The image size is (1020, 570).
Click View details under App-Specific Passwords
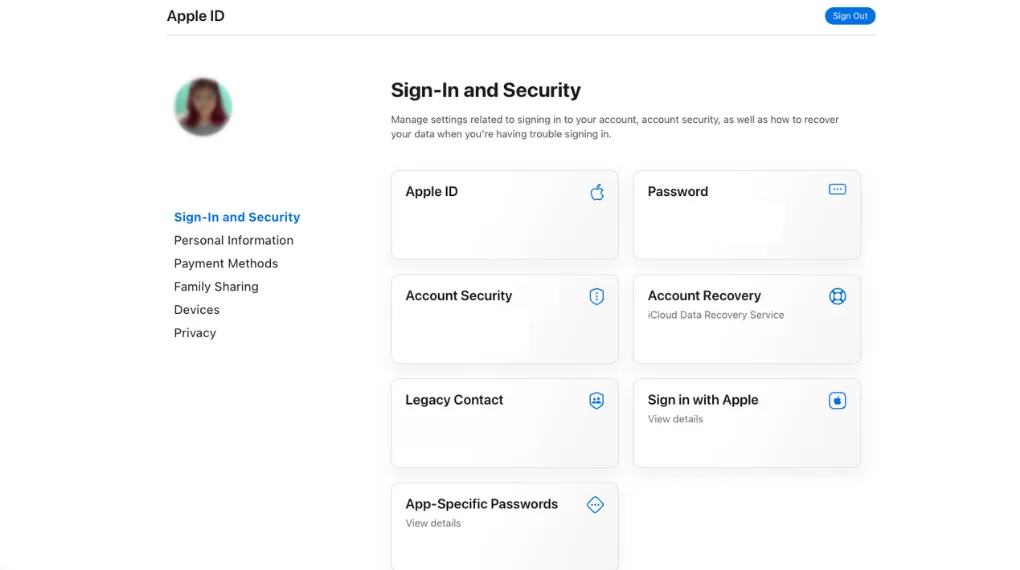(433, 523)
